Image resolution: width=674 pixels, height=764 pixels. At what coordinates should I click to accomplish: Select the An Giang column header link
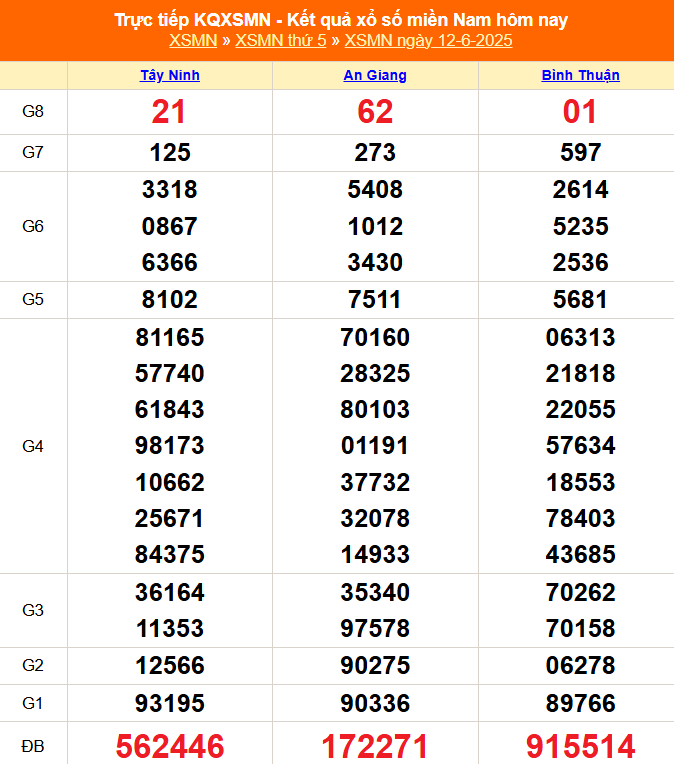coord(375,75)
